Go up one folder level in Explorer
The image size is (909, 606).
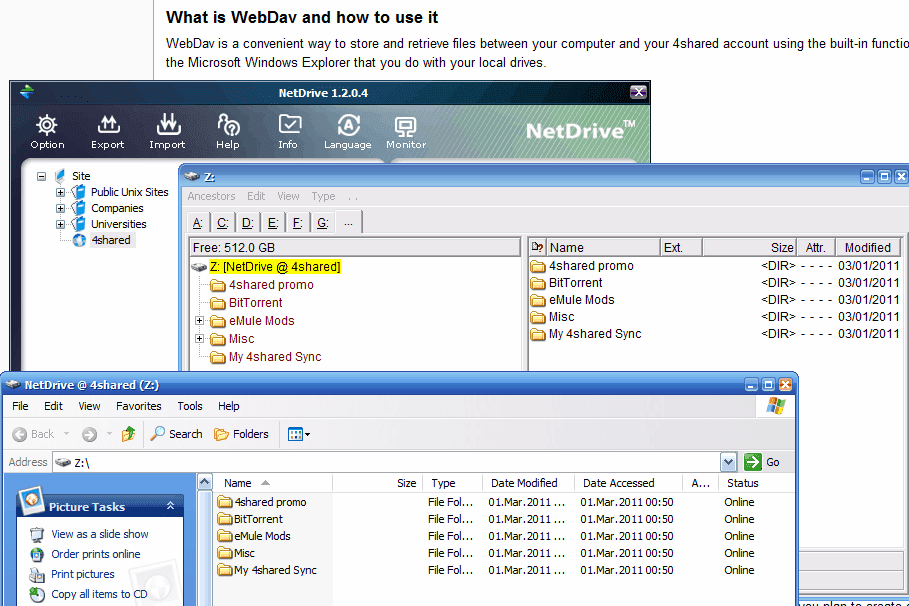128,434
